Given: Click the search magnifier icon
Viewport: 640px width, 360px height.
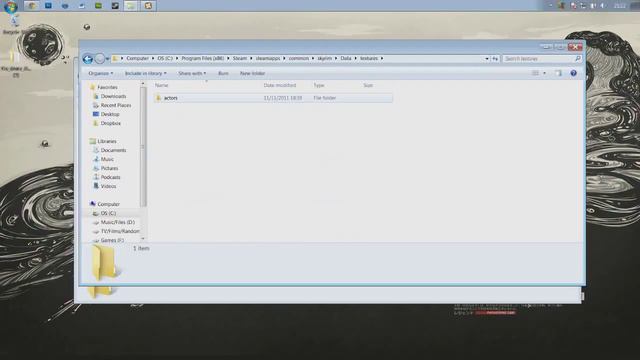Looking at the screenshot, I should tap(578, 59).
